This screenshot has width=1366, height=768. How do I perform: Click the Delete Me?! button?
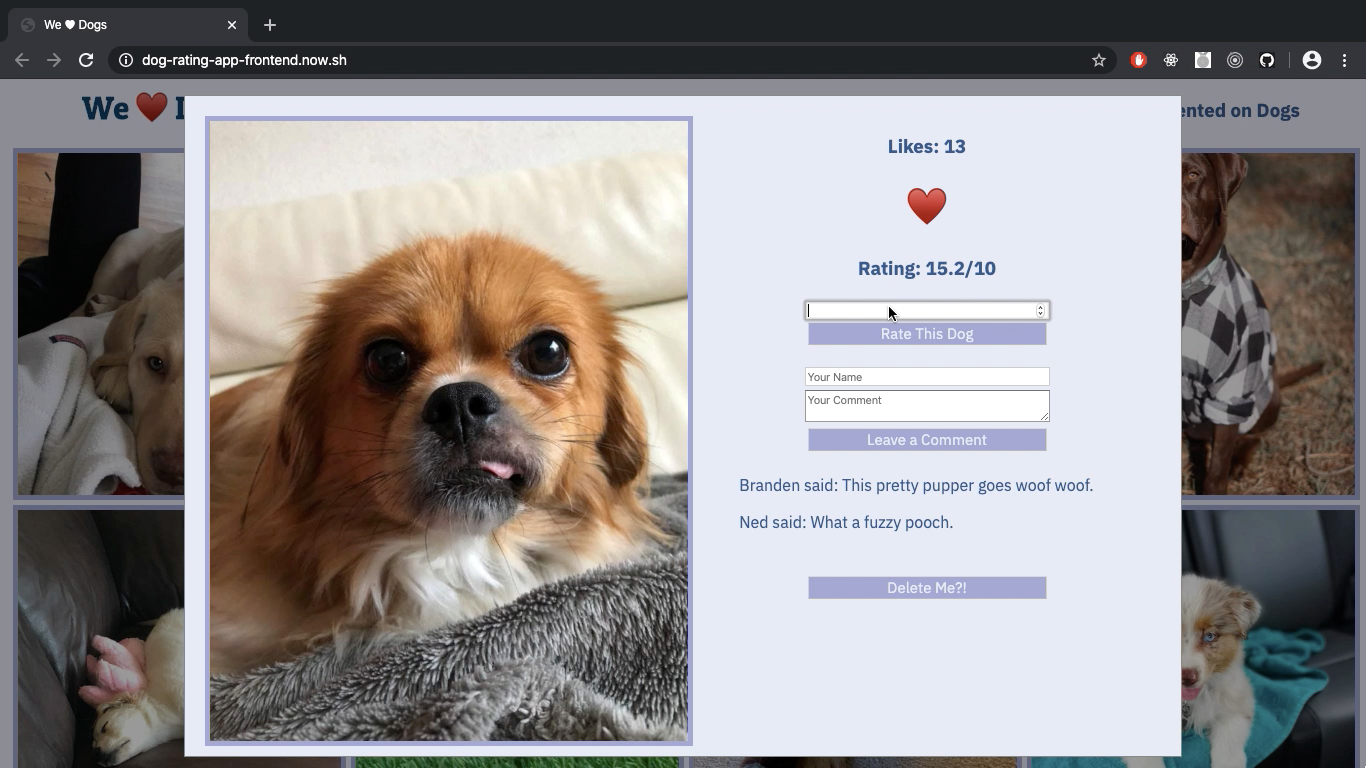927,588
